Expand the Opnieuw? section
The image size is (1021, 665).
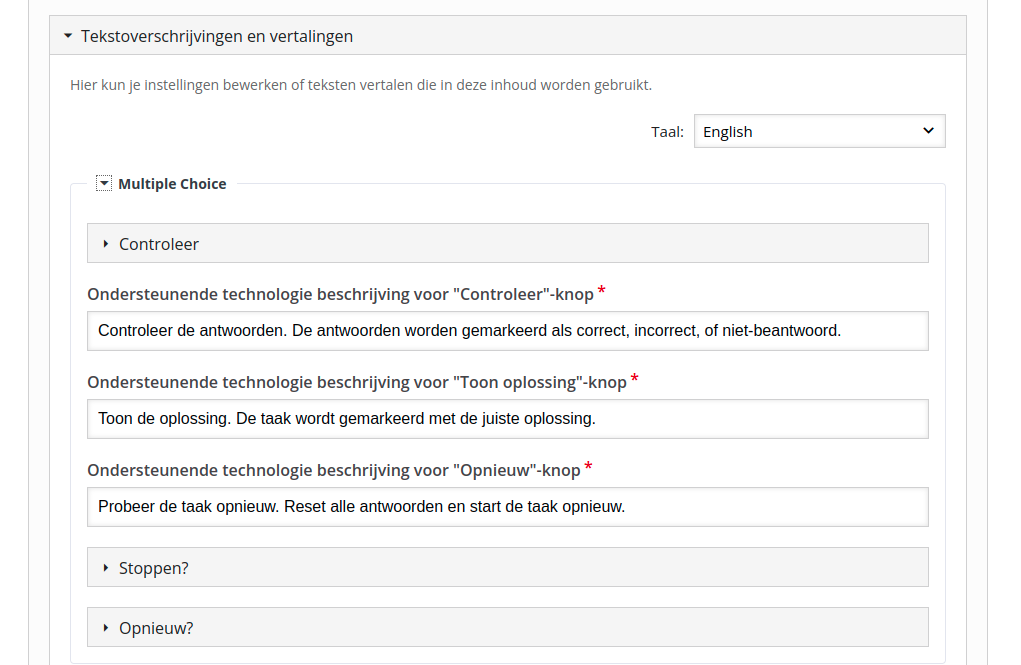[x=507, y=627]
